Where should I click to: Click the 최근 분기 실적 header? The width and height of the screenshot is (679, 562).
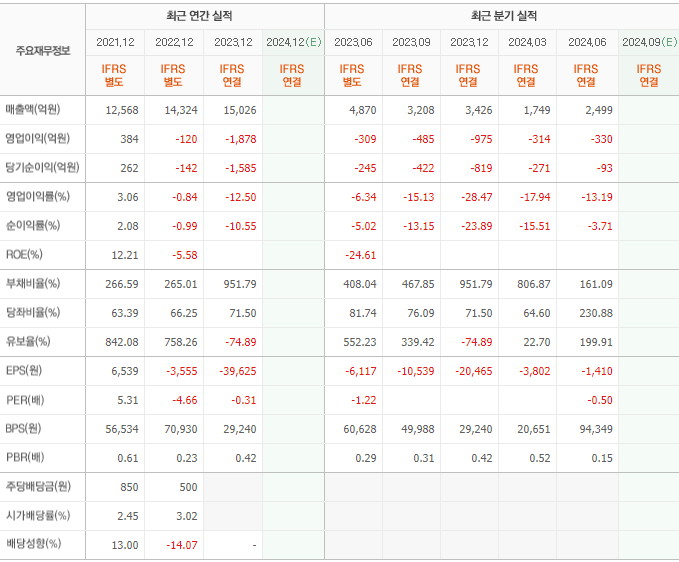[x=504, y=16]
